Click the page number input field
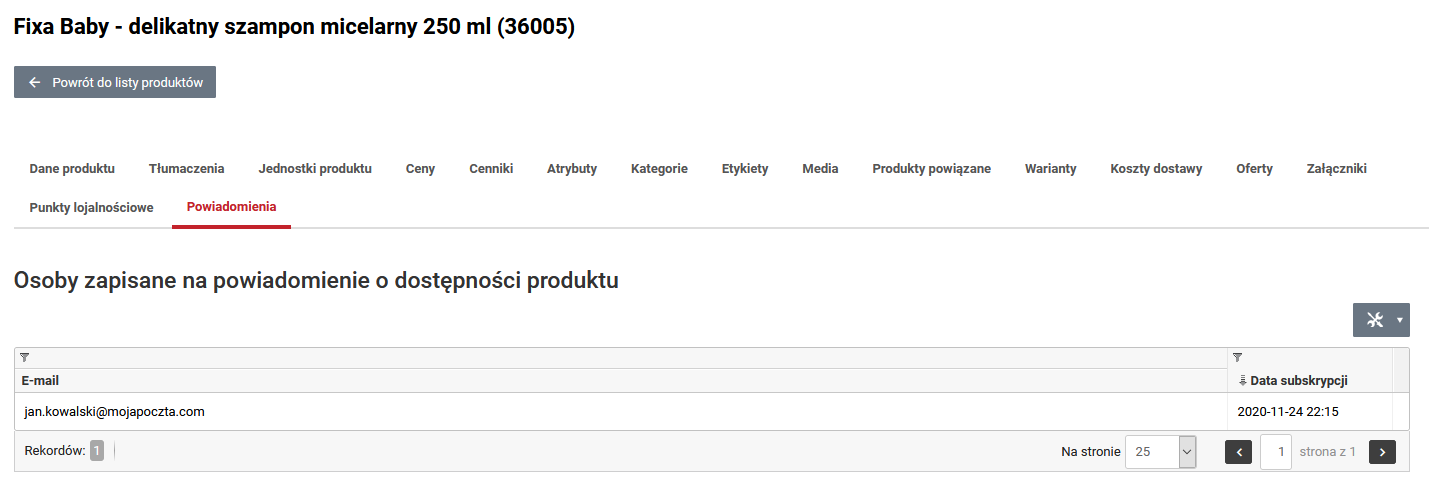This screenshot has height=491, width=1429. [x=1276, y=452]
